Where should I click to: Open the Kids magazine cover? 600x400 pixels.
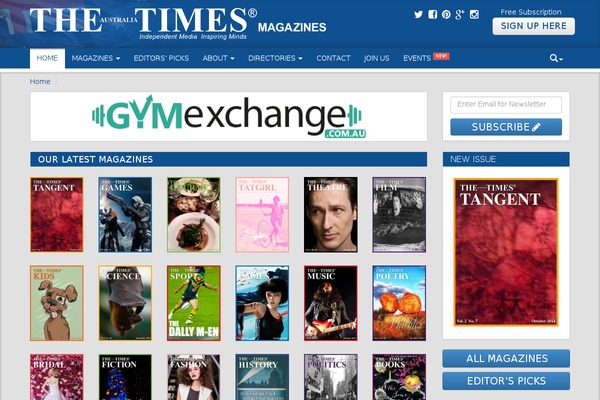coord(57,303)
